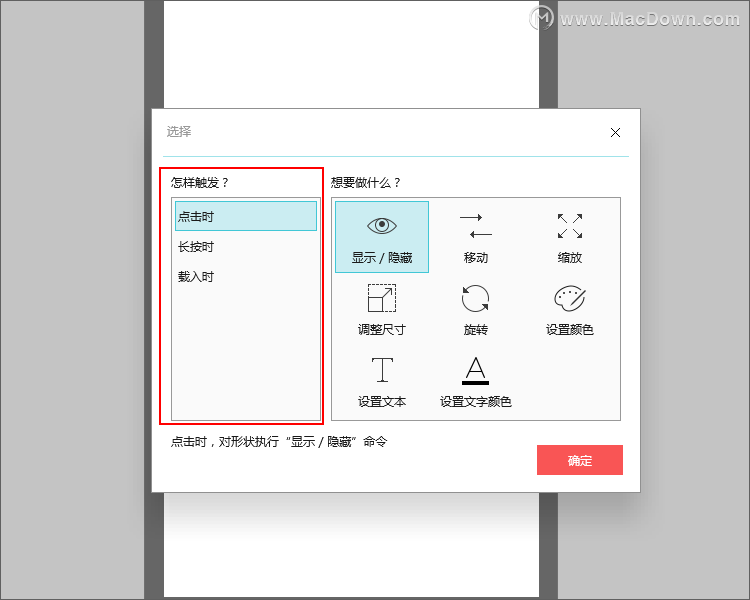Image resolution: width=750 pixels, height=600 pixels.
Task: Pick the 载入时 trigger option
Action: (x=246, y=277)
